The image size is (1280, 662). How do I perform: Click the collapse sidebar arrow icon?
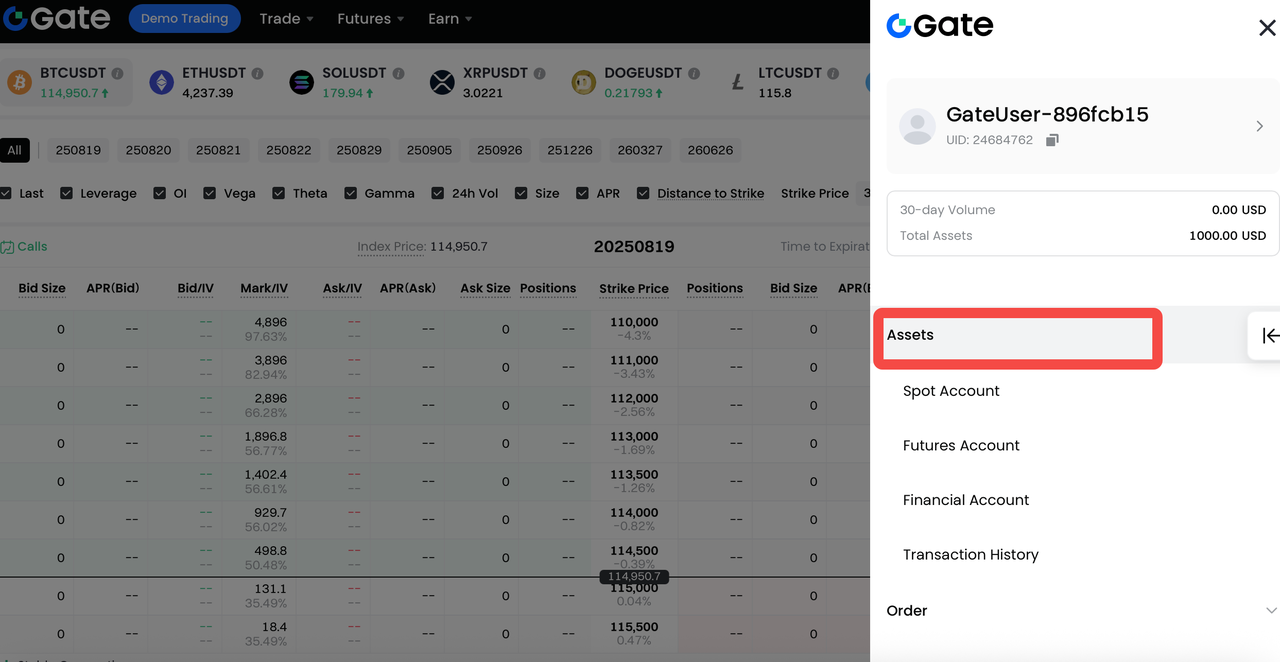[x=1269, y=336]
